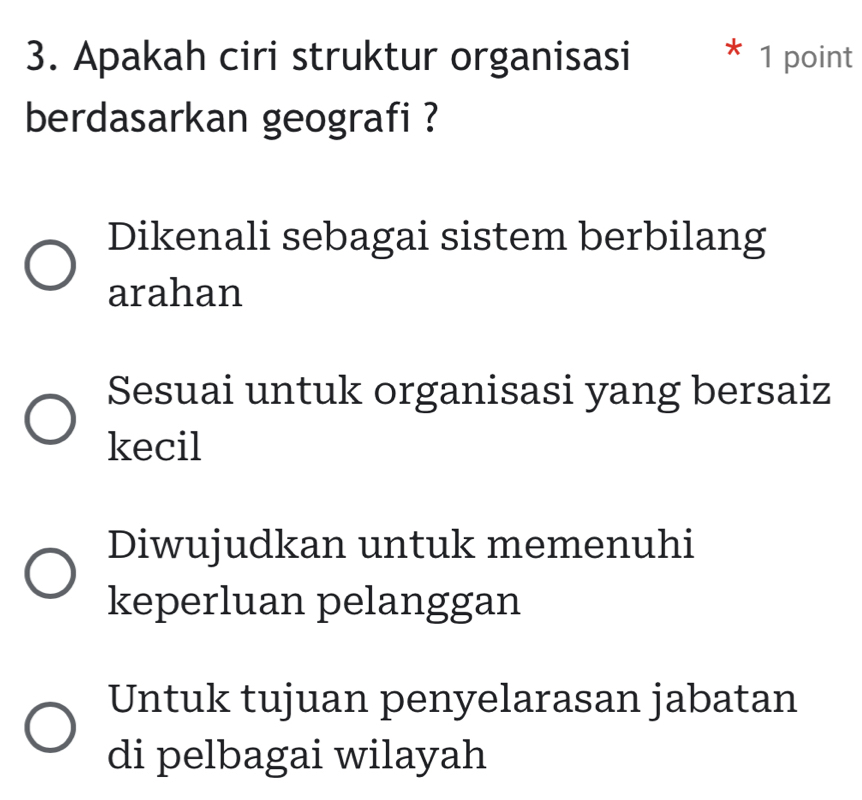Select the 'Sesuai untuk organisasi yang bersaiz kecil' option
The width and height of the screenshot is (862, 800).
(52, 418)
